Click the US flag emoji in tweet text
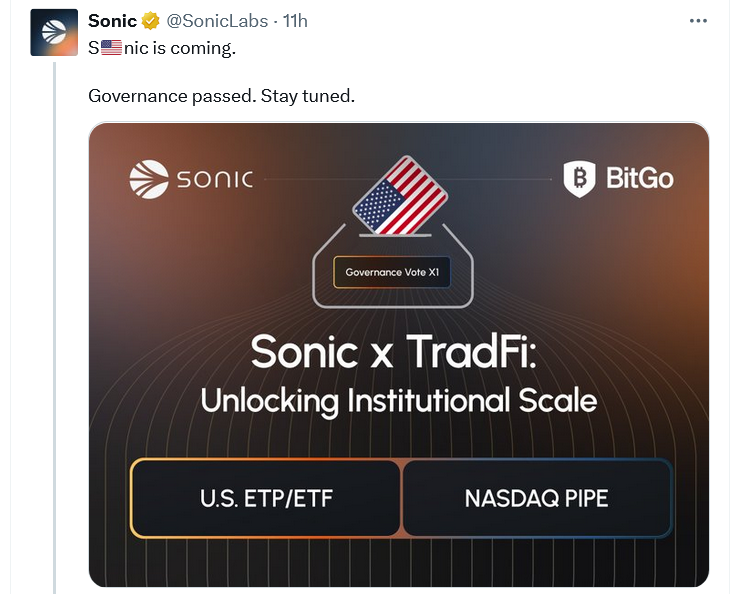739x594 pixels. tap(111, 47)
